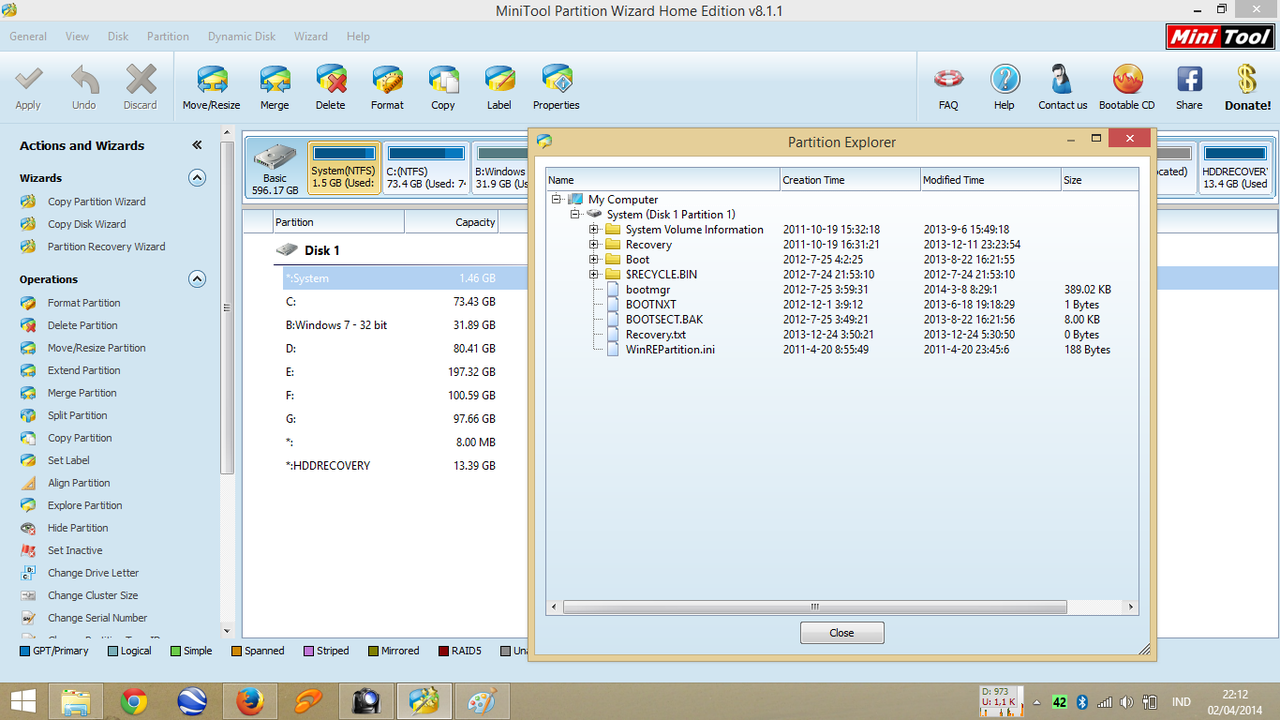This screenshot has height=720, width=1280.
Task: Click the Merge toolbar icon
Action: (274, 80)
